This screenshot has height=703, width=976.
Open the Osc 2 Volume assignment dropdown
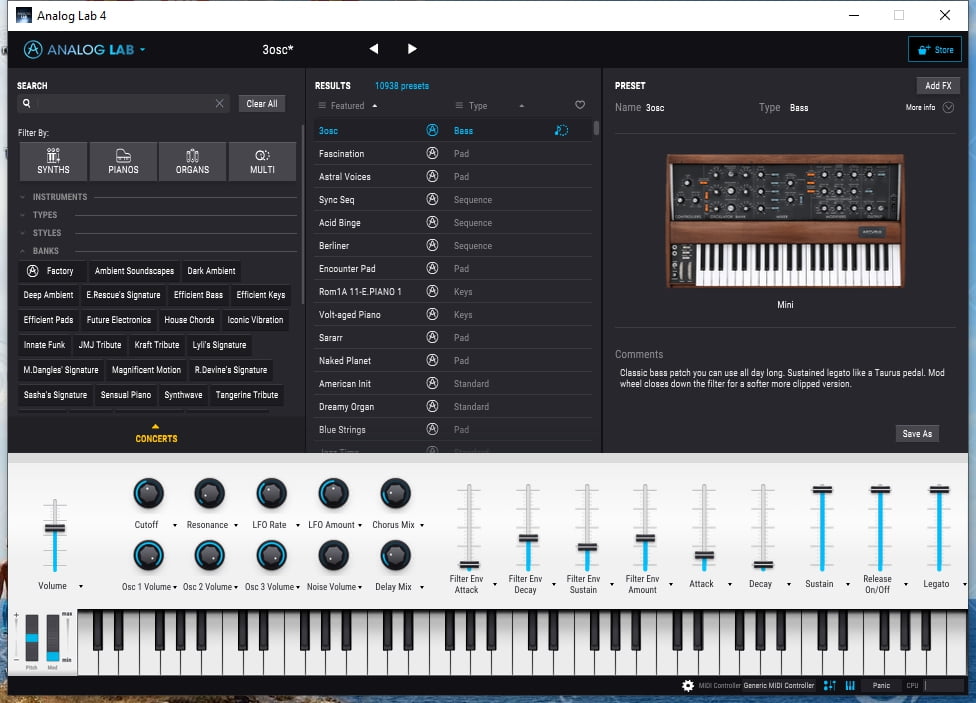coord(236,587)
